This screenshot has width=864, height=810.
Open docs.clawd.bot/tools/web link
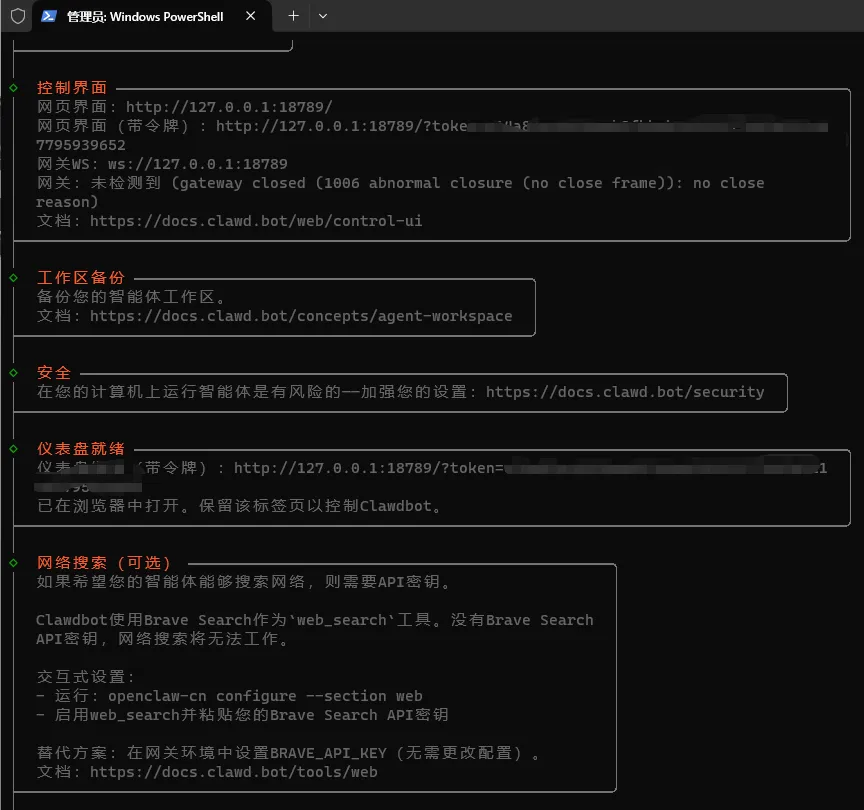pos(234,772)
